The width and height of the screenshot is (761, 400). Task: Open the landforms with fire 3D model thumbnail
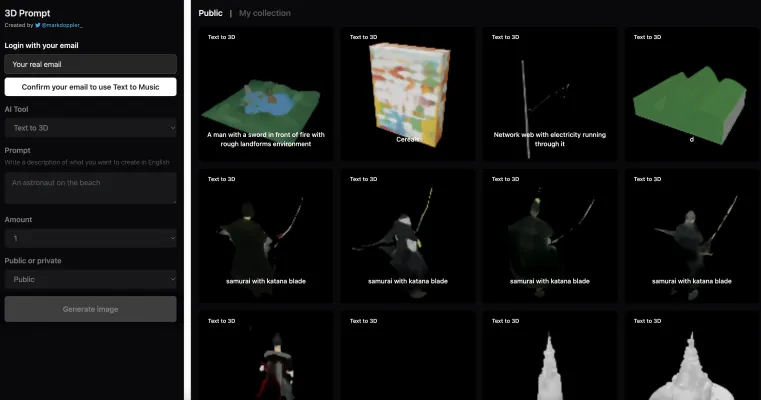click(266, 95)
